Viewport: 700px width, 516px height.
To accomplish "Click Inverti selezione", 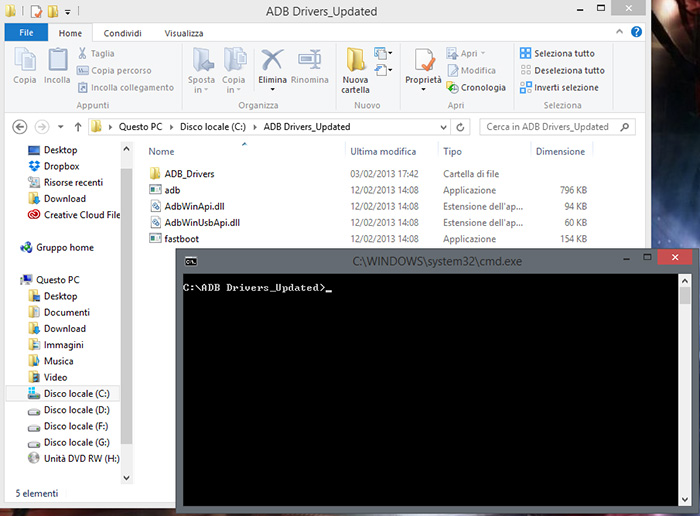I will coord(559,87).
